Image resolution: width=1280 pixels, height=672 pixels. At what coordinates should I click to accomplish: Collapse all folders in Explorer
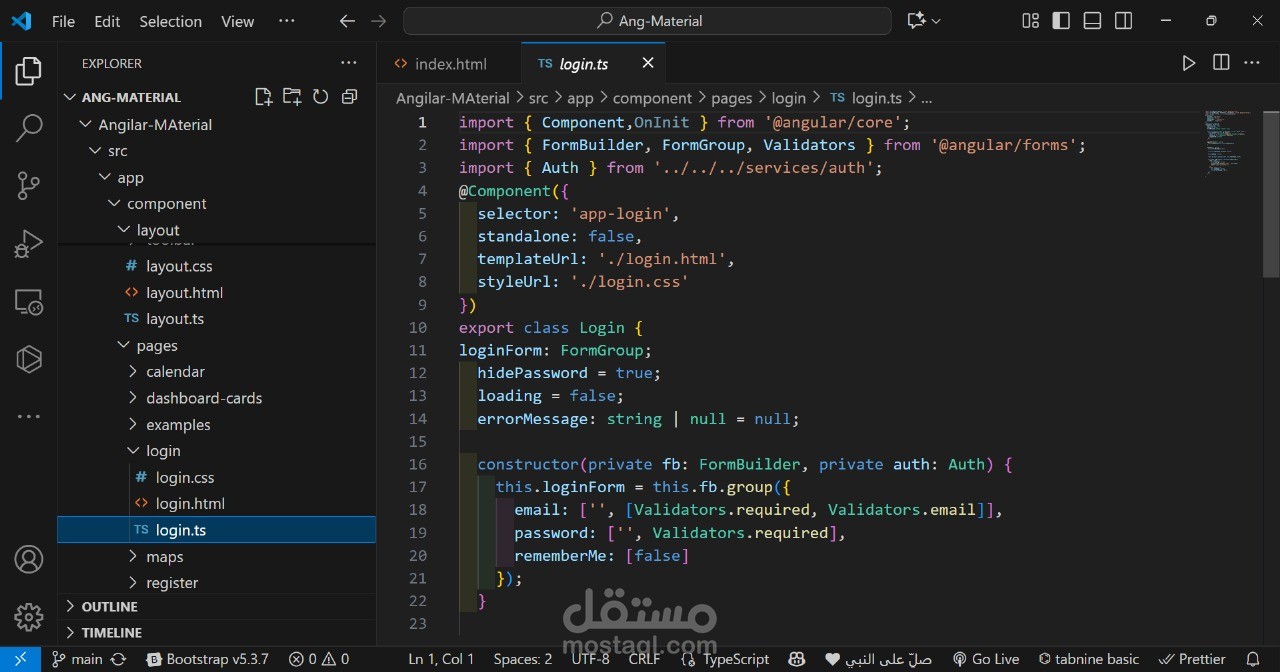click(349, 97)
